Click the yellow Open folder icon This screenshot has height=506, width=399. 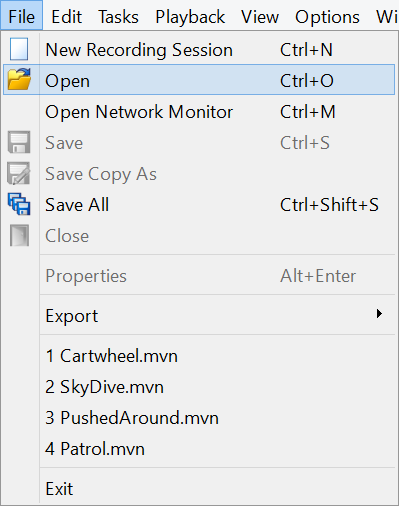19,79
